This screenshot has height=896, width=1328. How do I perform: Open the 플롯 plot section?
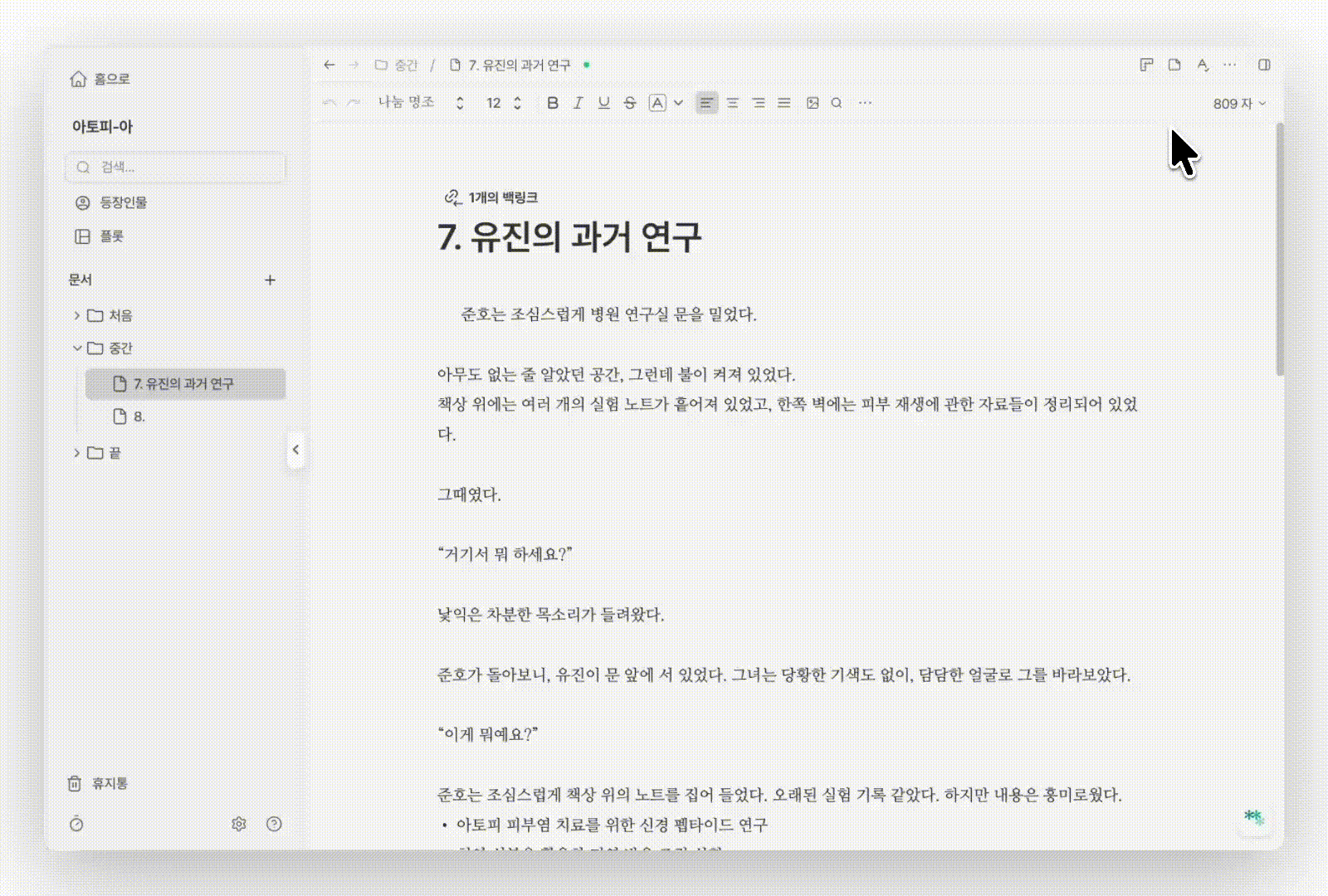click(100, 236)
